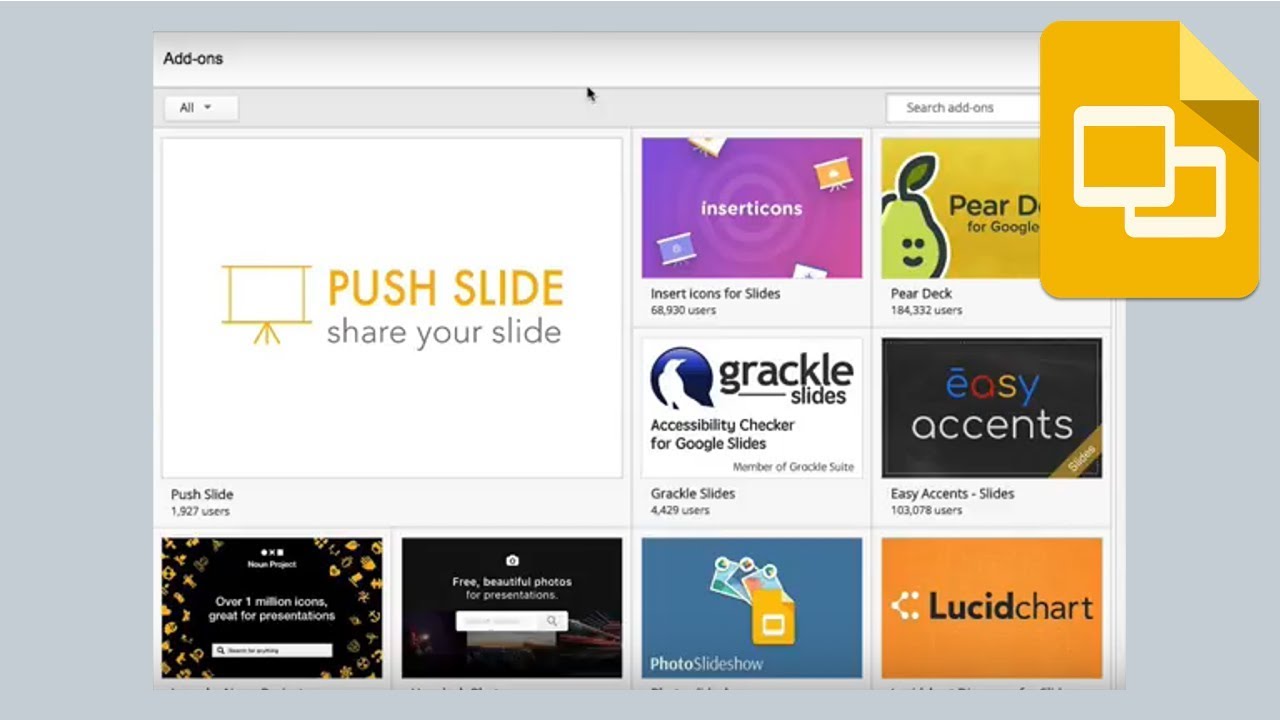Click the Search add-ons field
The image size is (1280, 720).
(964, 108)
